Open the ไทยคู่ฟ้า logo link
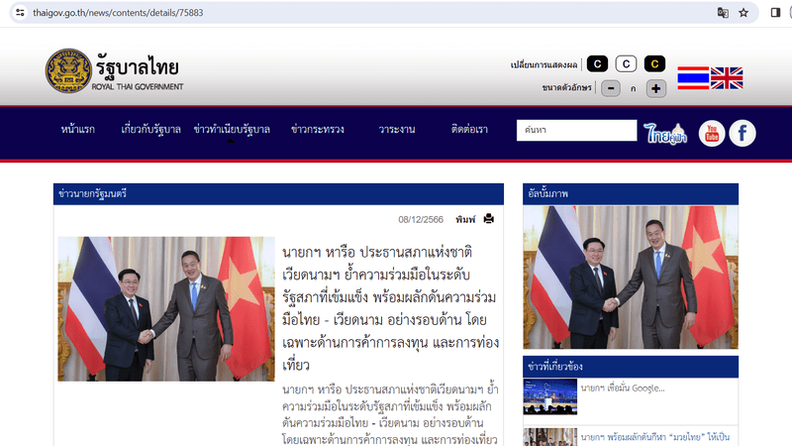792x446 pixels. pos(665,133)
